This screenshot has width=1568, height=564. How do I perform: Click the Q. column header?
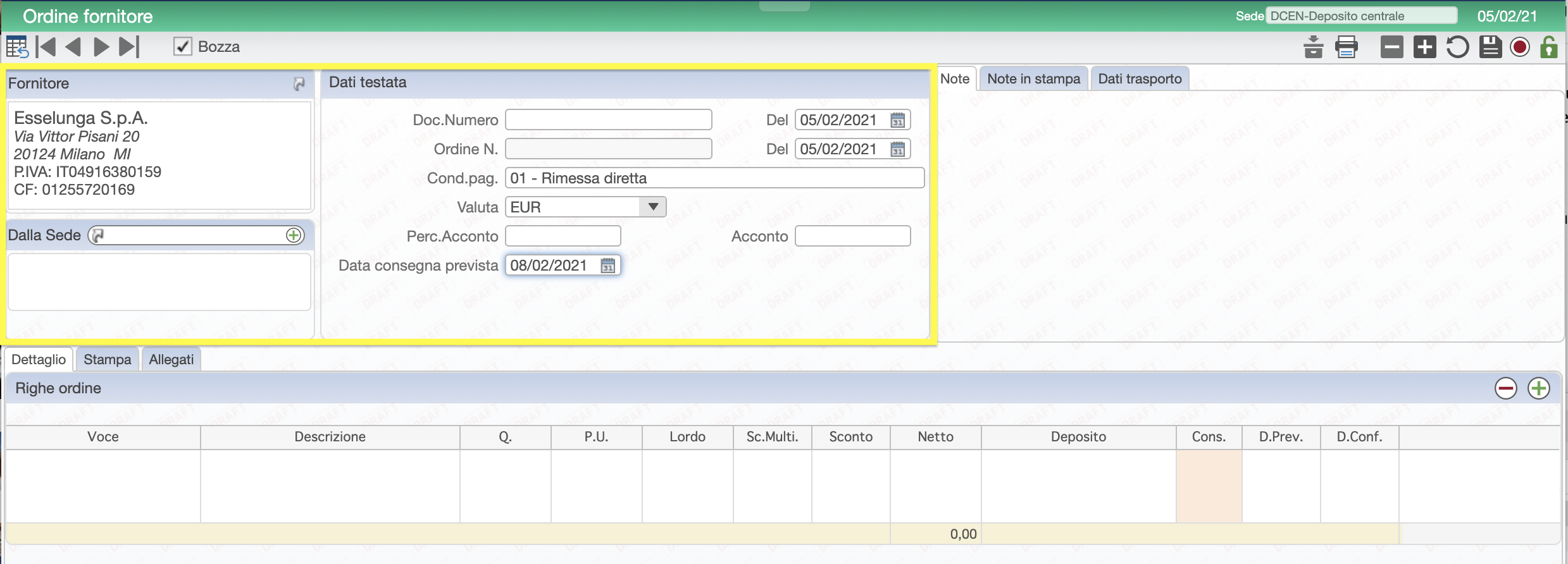point(506,437)
